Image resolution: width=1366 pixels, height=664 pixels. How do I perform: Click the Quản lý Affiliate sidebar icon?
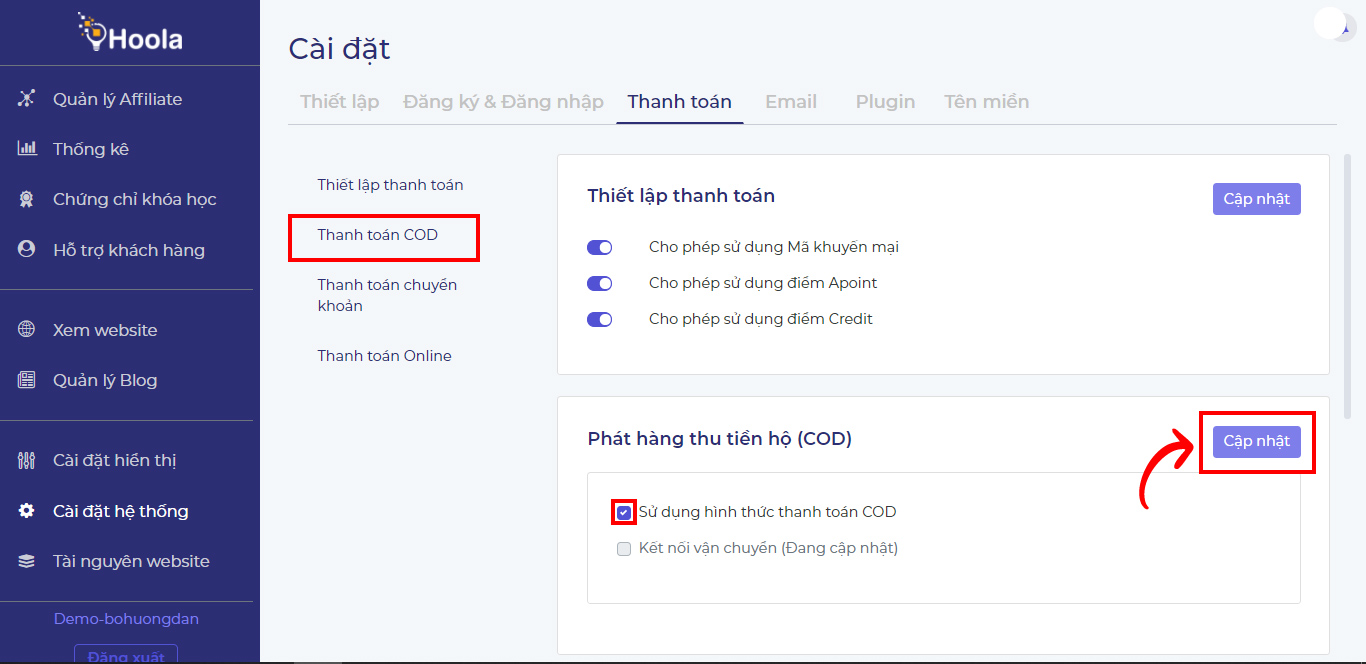27,99
